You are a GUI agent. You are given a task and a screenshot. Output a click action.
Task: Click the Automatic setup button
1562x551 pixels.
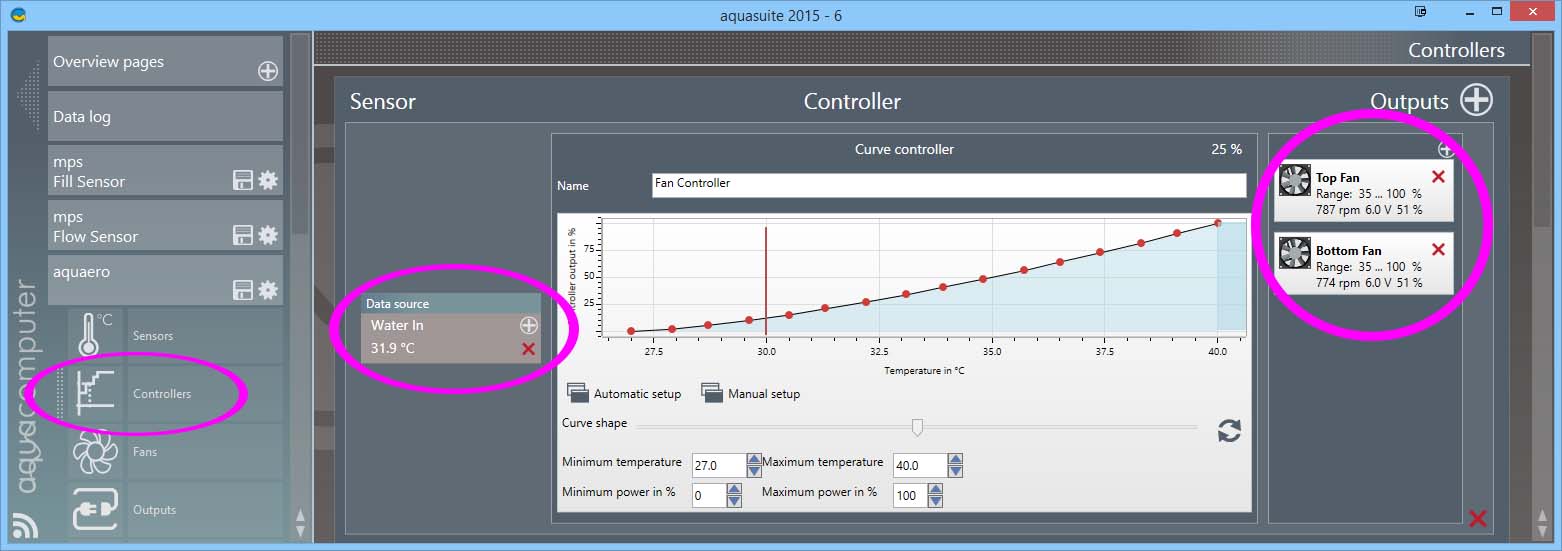pos(624,394)
